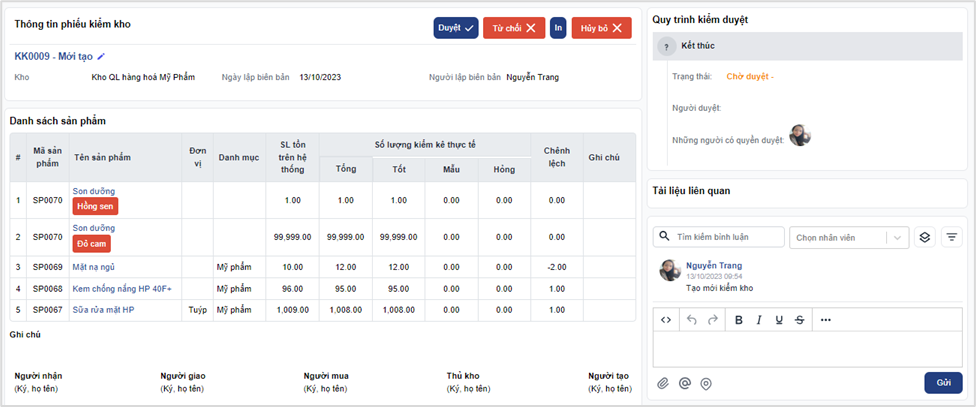The width and height of the screenshot is (976, 407).
Task: Click the Từ chối reject button
Action: tap(513, 28)
